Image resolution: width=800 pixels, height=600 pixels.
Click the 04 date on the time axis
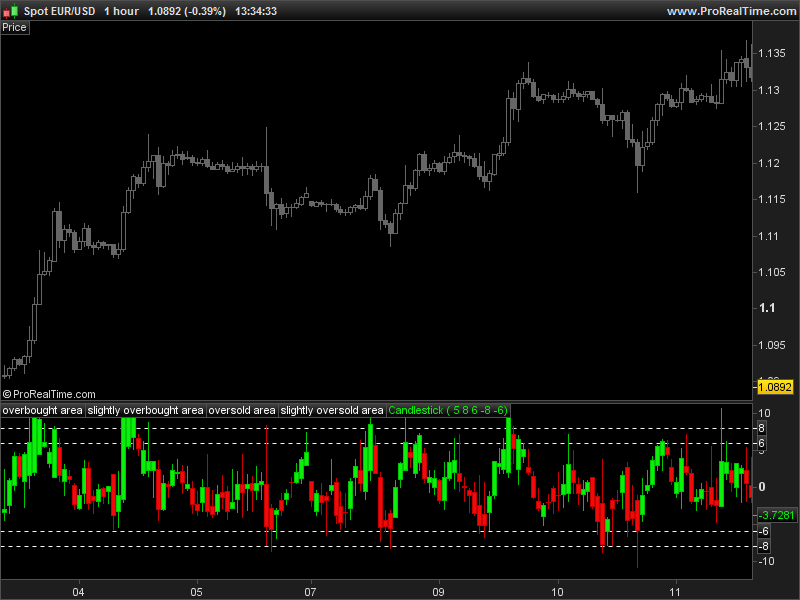tap(78, 592)
